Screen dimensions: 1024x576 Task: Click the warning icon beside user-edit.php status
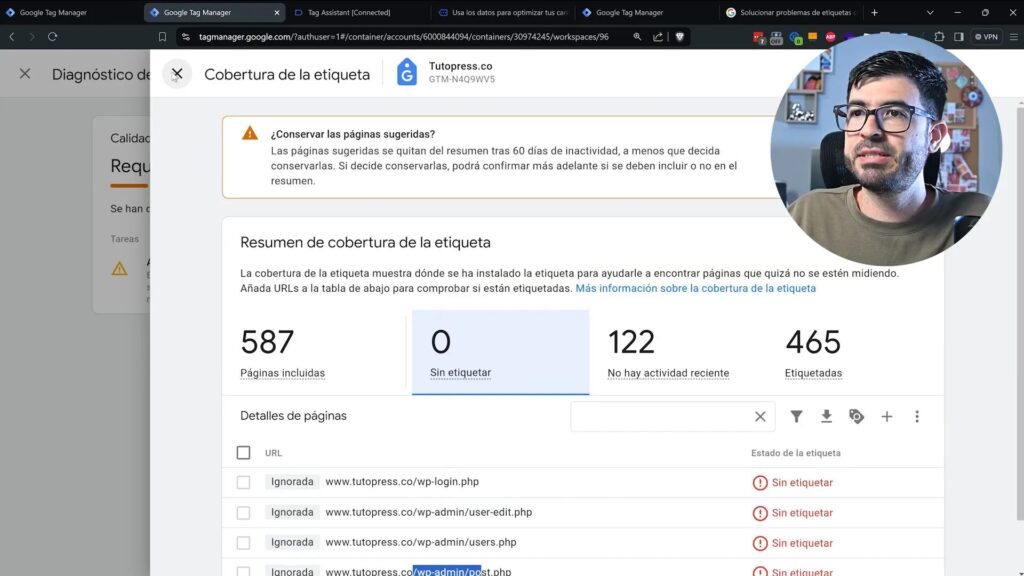760,513
